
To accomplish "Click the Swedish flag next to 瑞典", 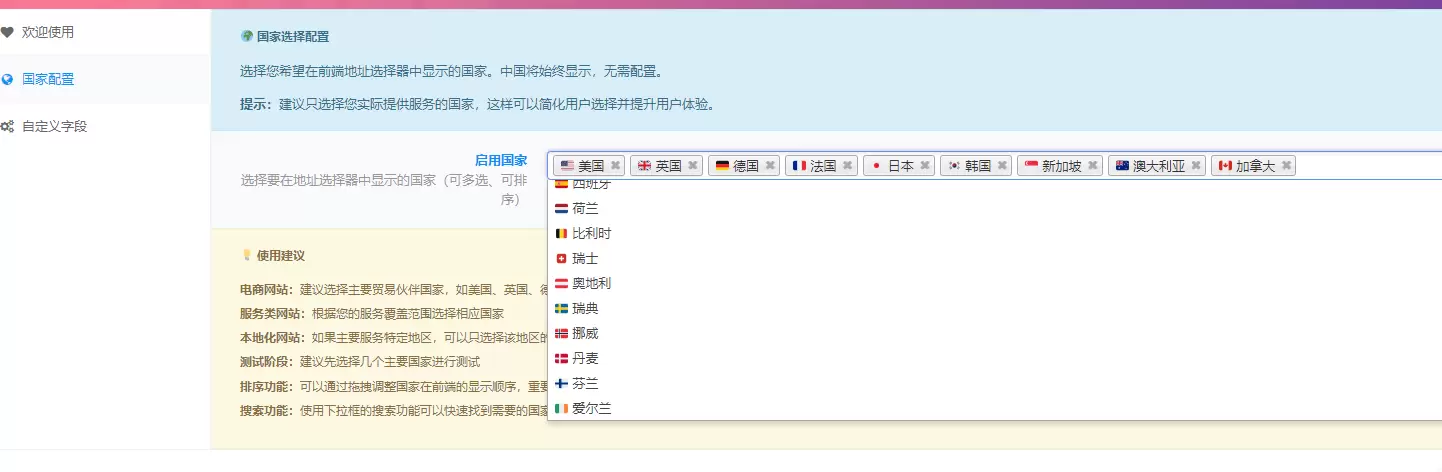I will coord(561,308).
